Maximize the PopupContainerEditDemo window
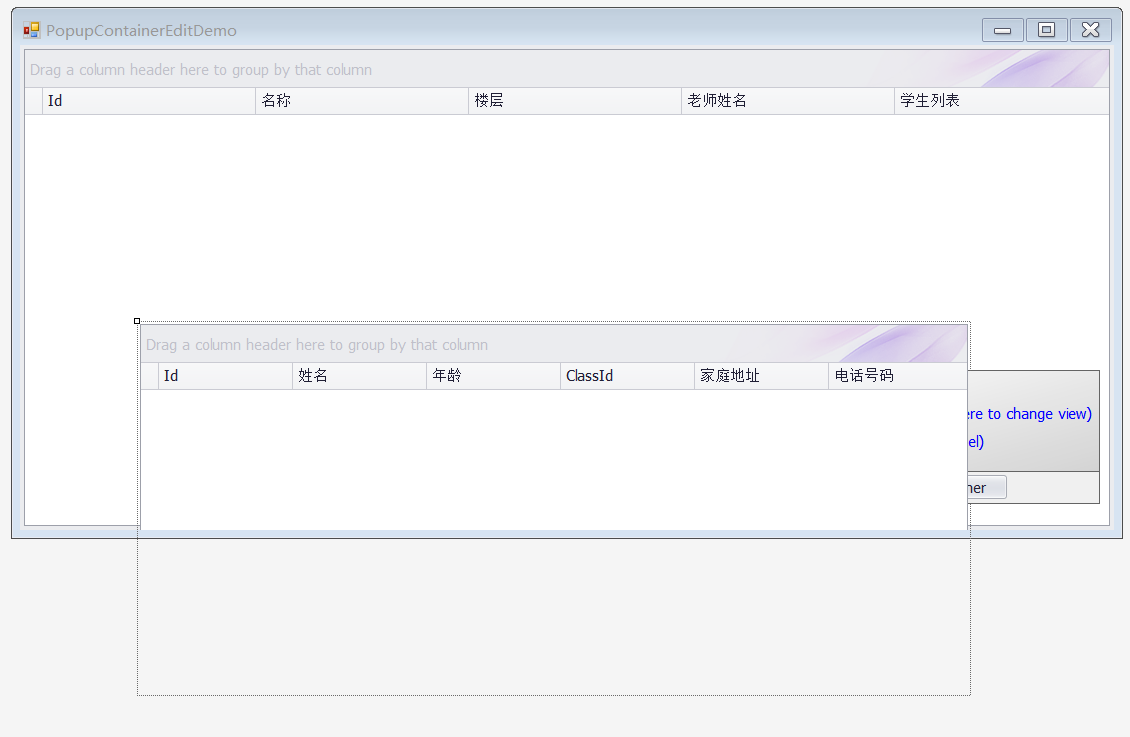The height and width of the screenshot is (737, 1130). click(1045, 29)
